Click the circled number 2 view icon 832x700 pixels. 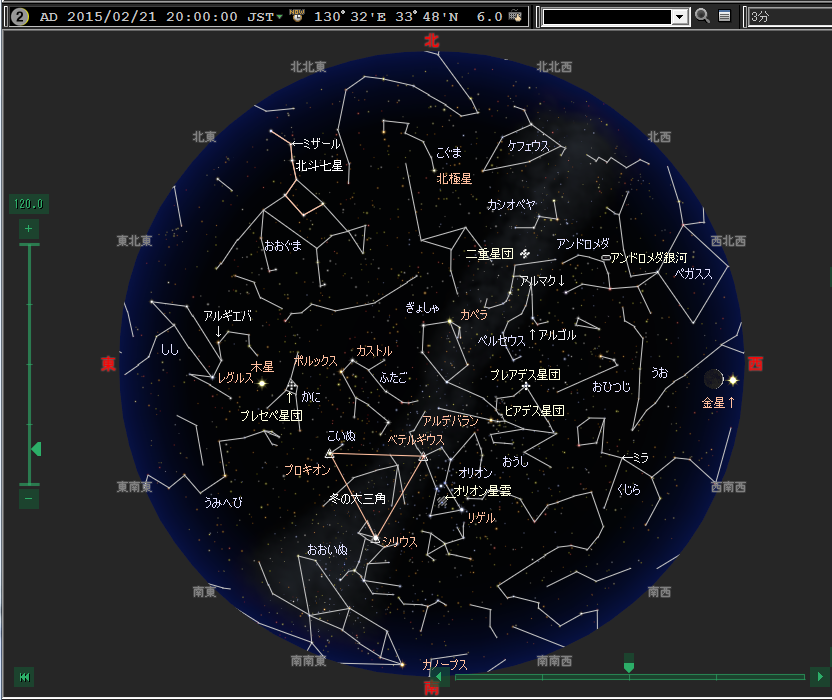(18, 16)
